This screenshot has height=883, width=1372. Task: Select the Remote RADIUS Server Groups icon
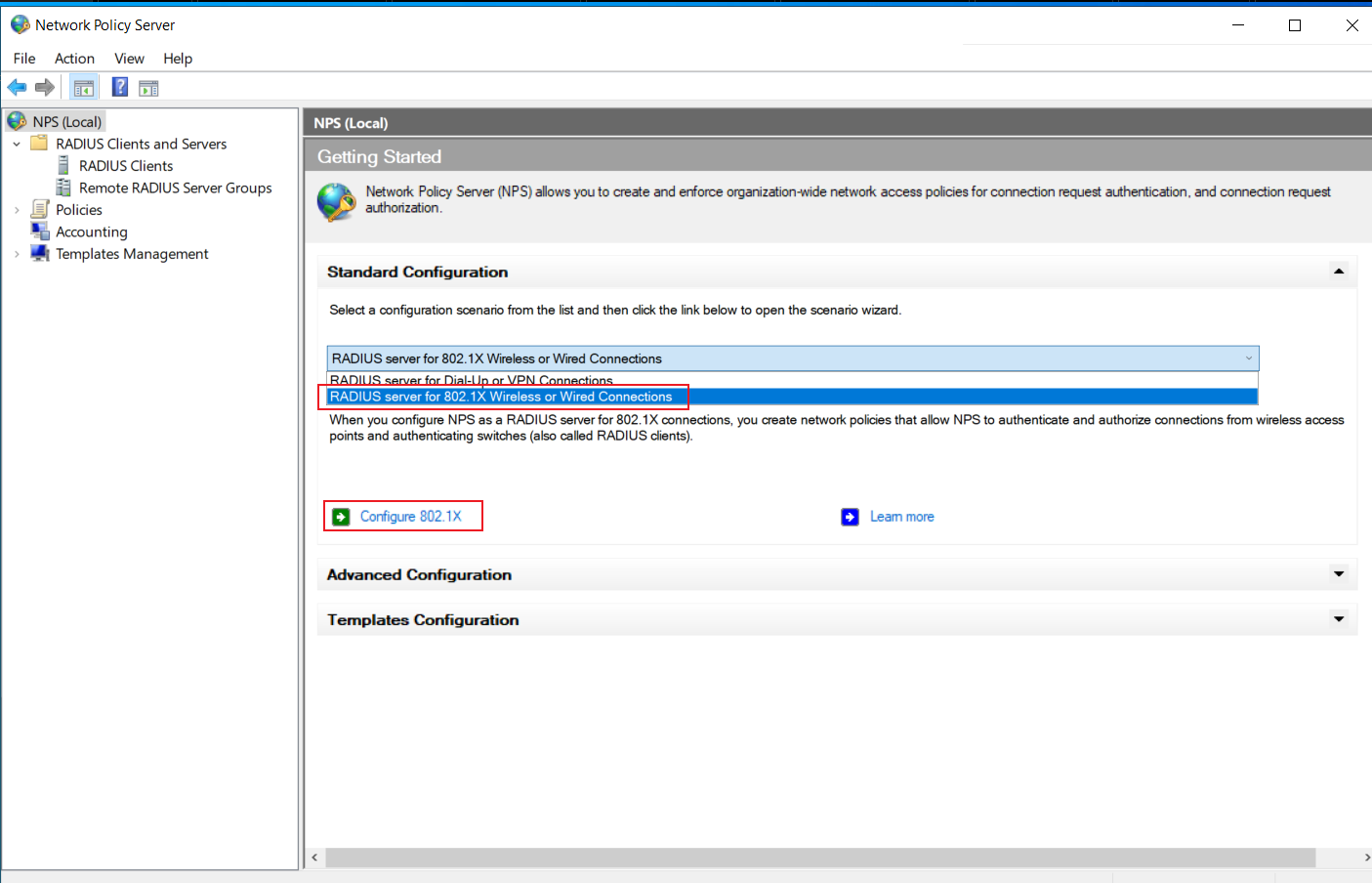point(63,188)
